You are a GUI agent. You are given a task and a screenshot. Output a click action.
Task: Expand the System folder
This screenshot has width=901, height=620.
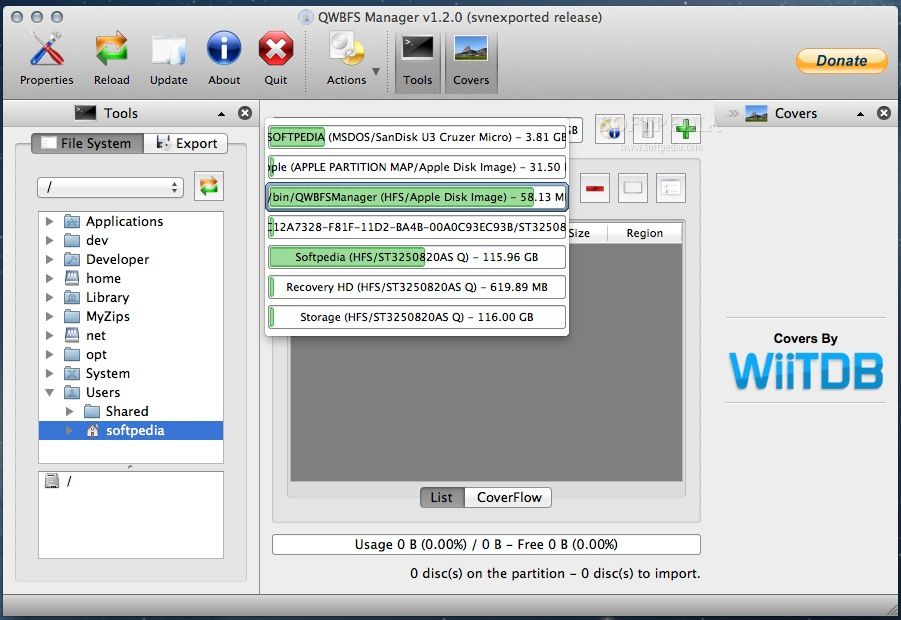click(49, 373)
